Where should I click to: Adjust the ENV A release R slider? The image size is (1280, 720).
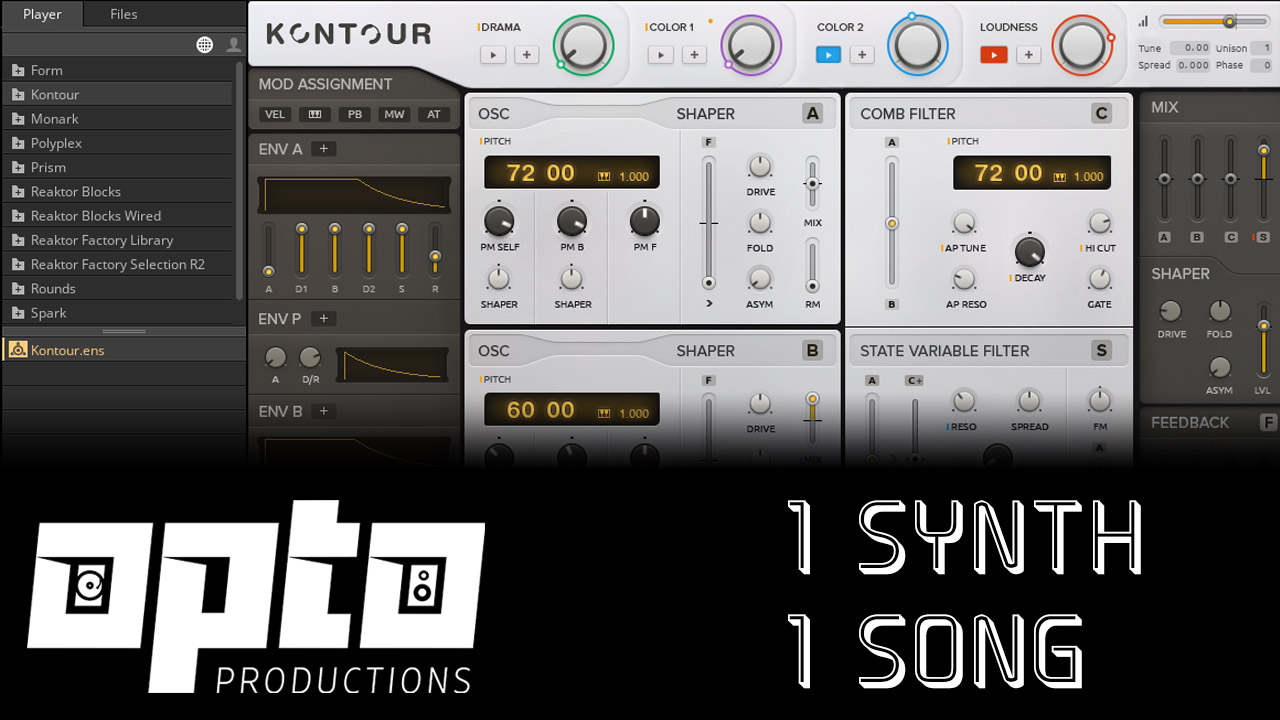click(x=435, y=250)
